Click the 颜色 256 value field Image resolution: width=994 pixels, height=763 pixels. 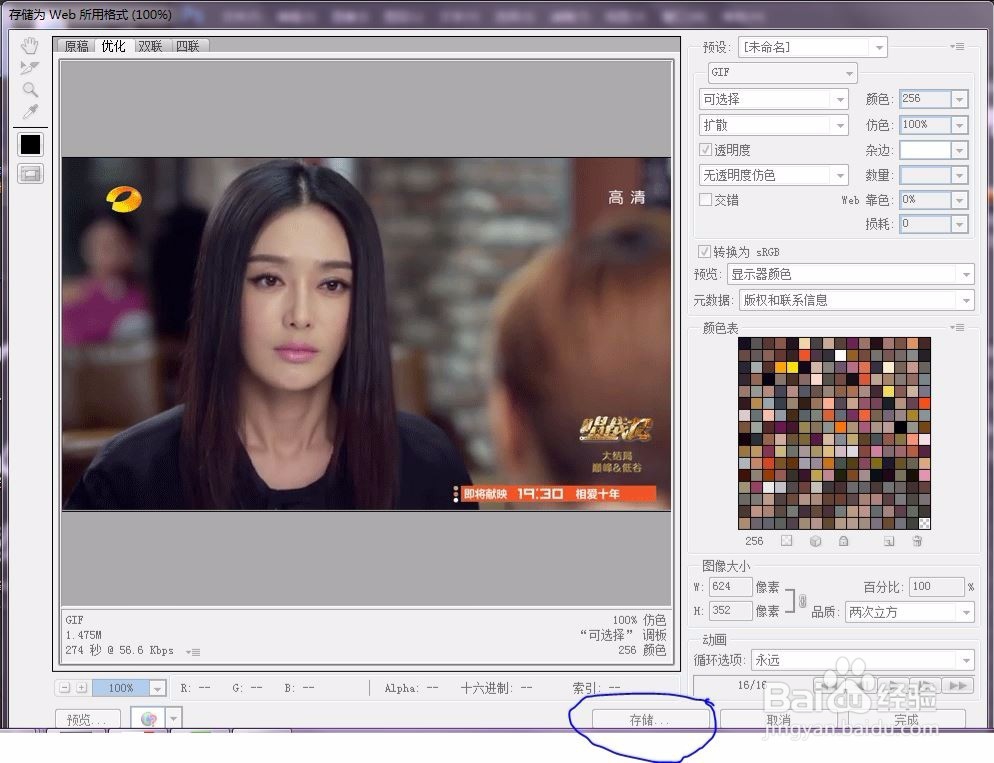click(925, 99)
